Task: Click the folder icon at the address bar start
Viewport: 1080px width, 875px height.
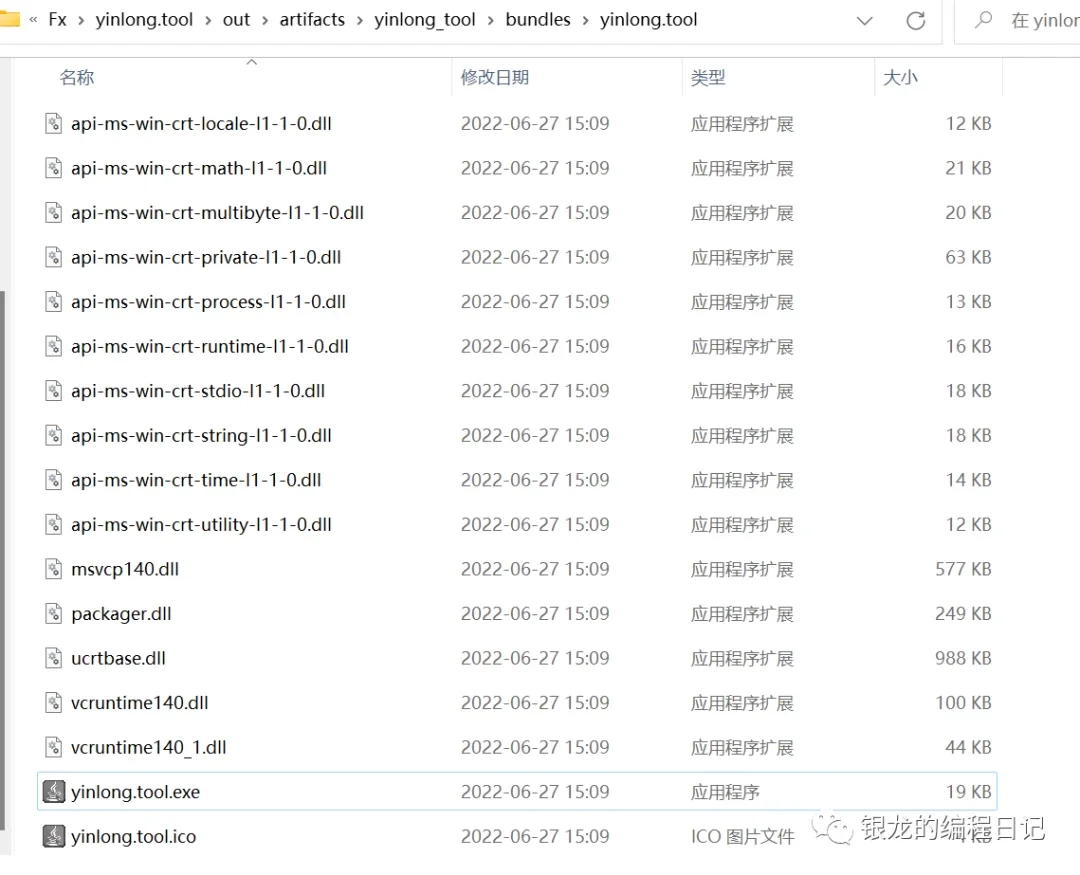Action: point(10,18)
